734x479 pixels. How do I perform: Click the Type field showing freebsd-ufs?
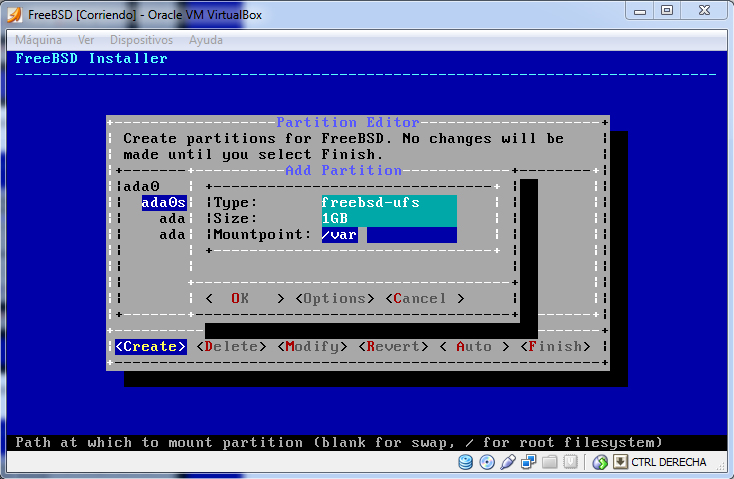coord(389,203)
